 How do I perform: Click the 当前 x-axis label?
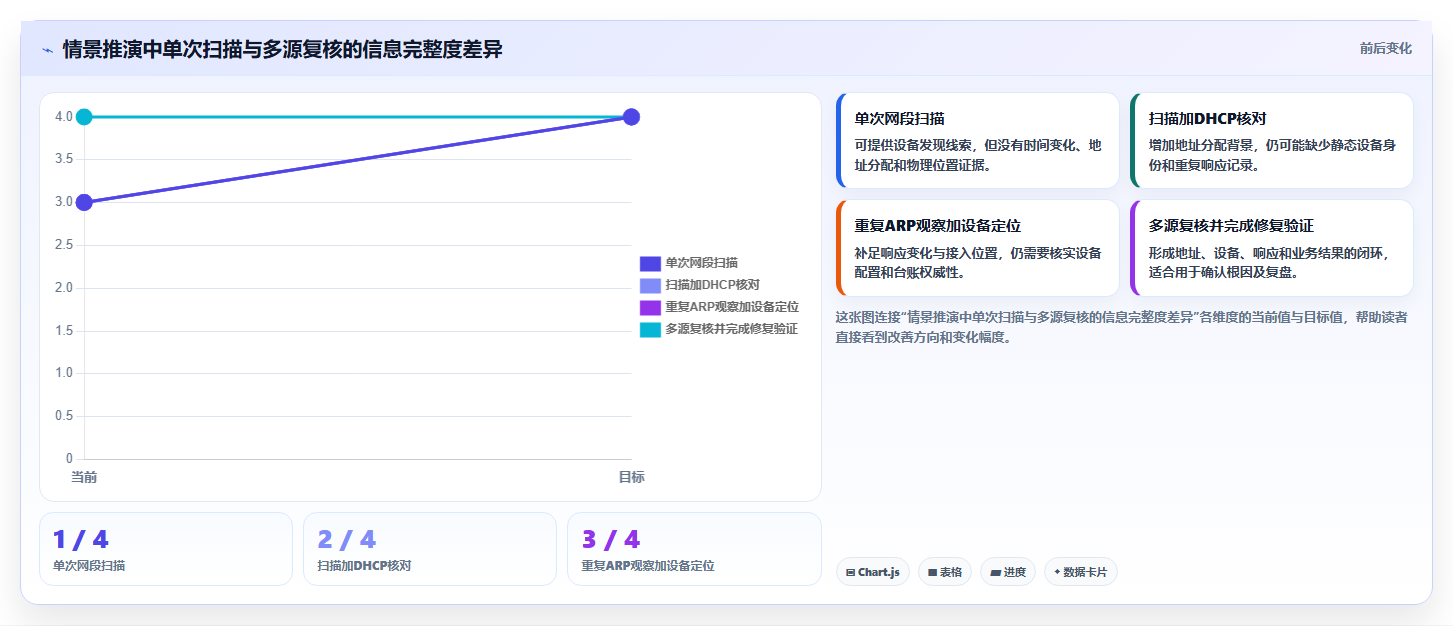point(84,477)
